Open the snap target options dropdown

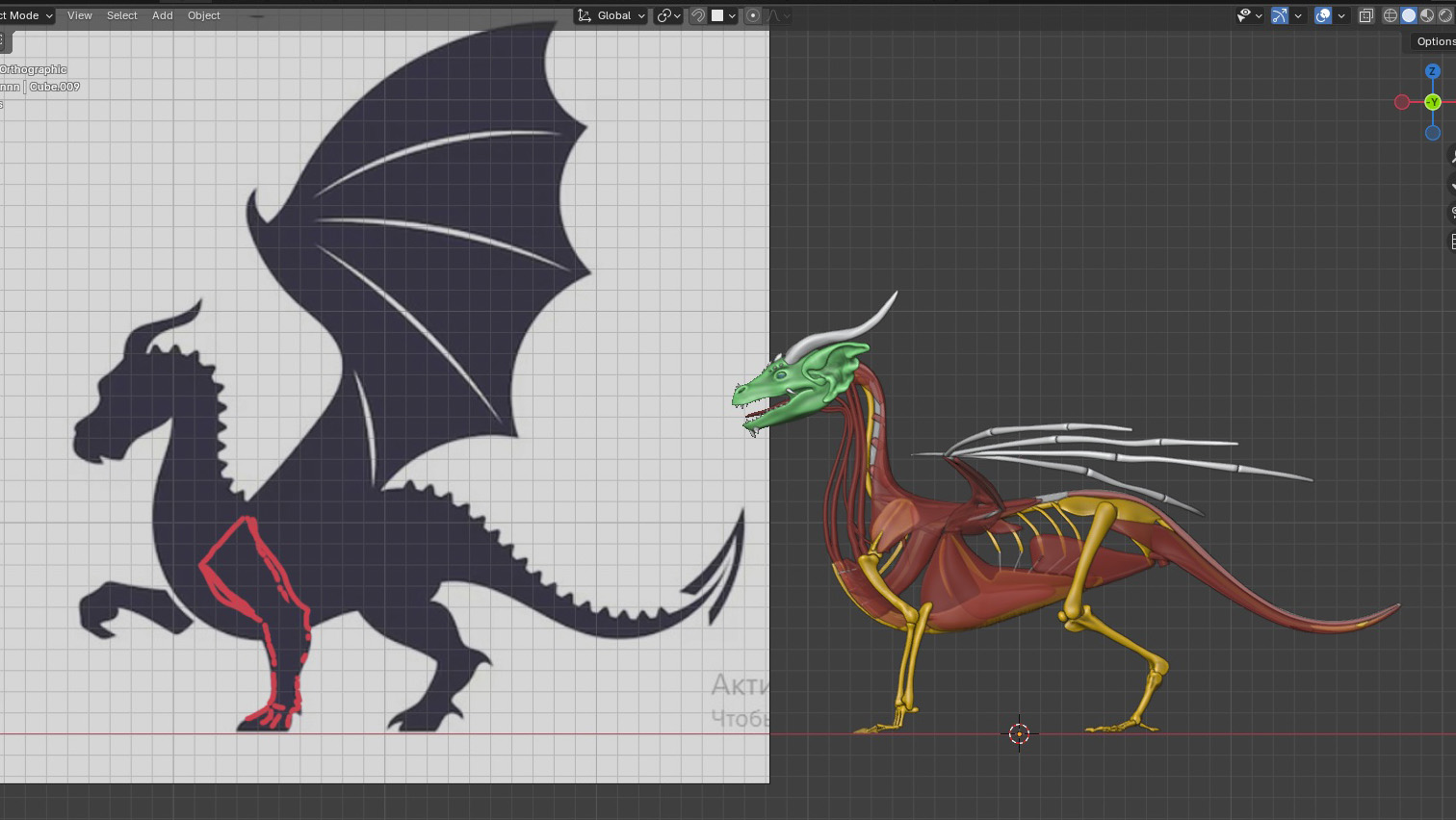point(724,15)
